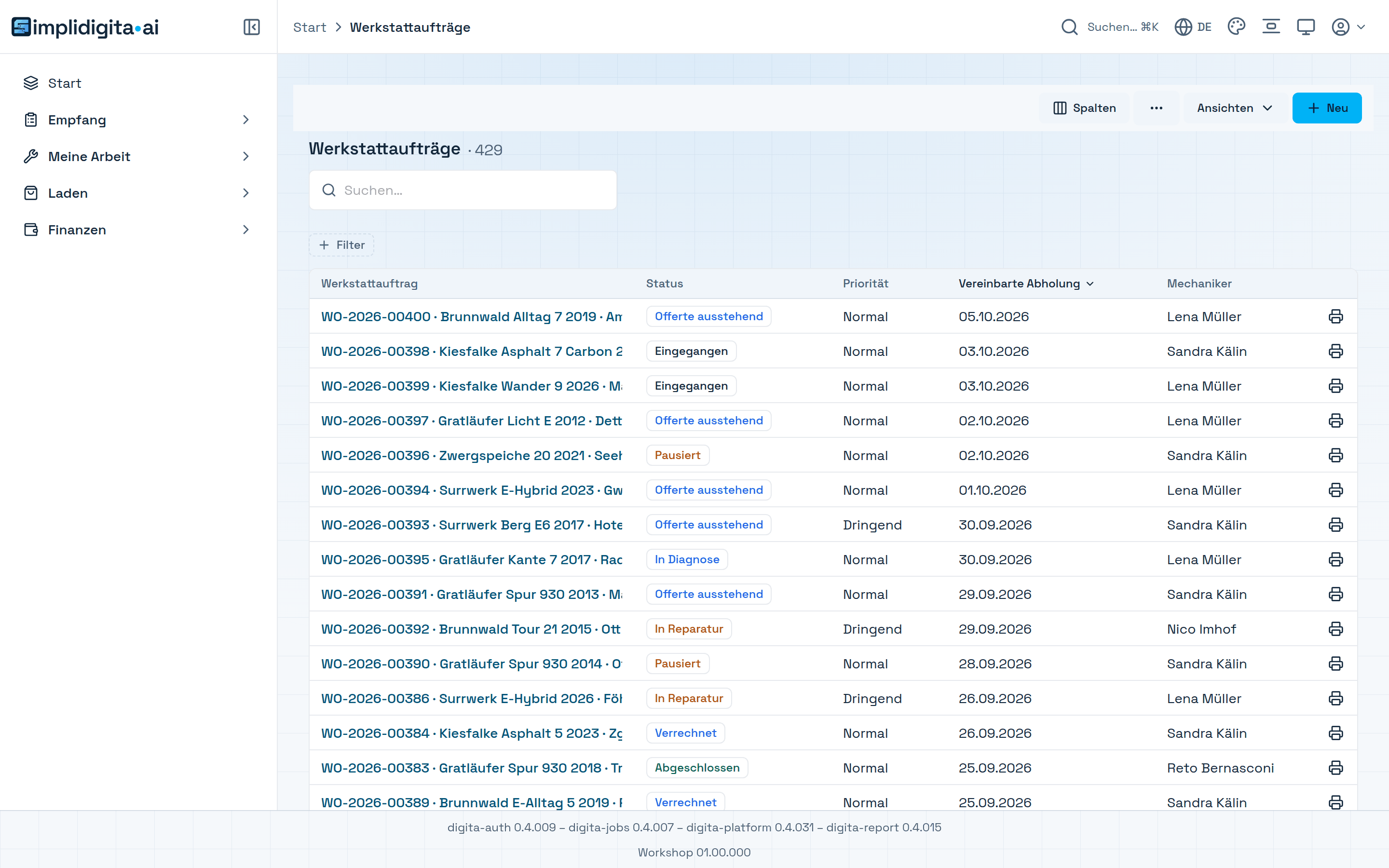This screenshot has height=868, width=1389.
Task: Toggle the layout density icon
Action: [1271, 27]
